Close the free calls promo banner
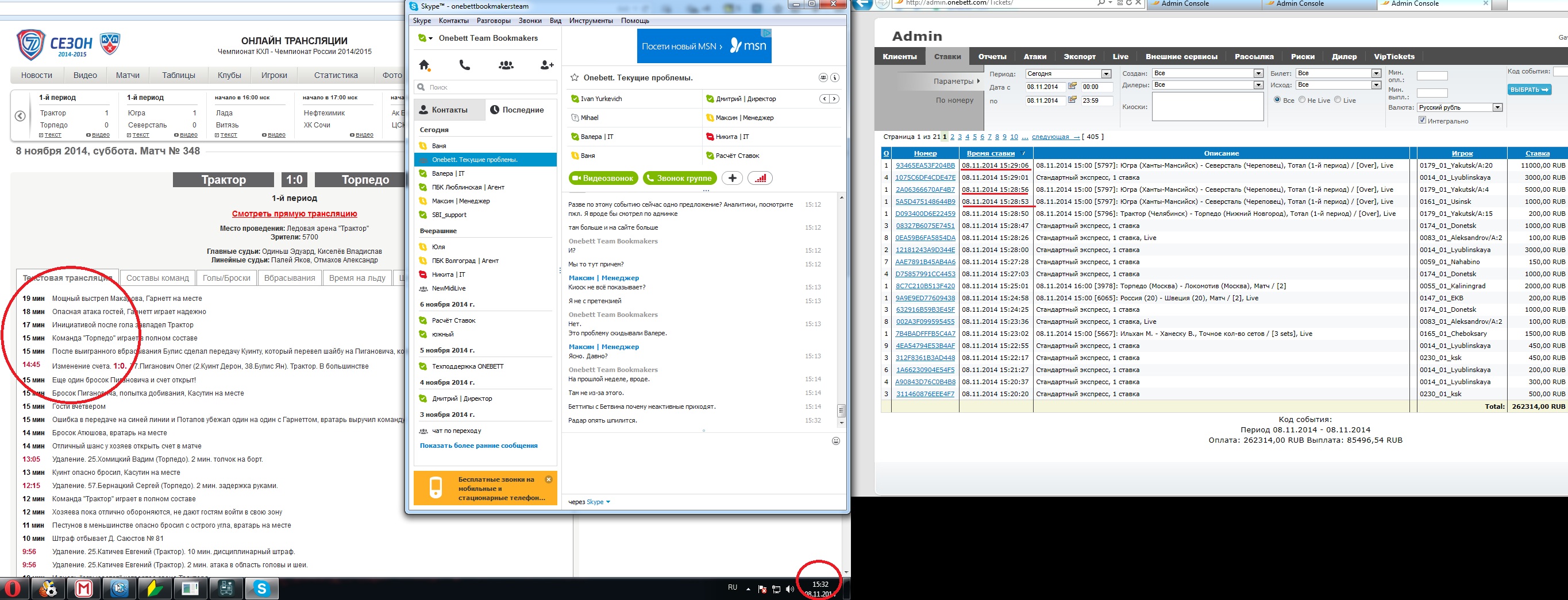 tap(549, 479)
